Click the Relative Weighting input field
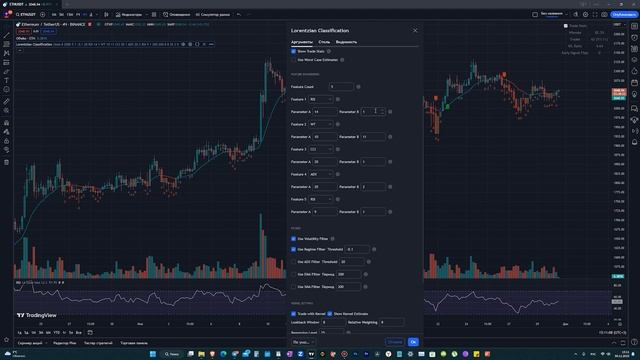640x360 pixels. pyautogui.click(x=391, y=322)
